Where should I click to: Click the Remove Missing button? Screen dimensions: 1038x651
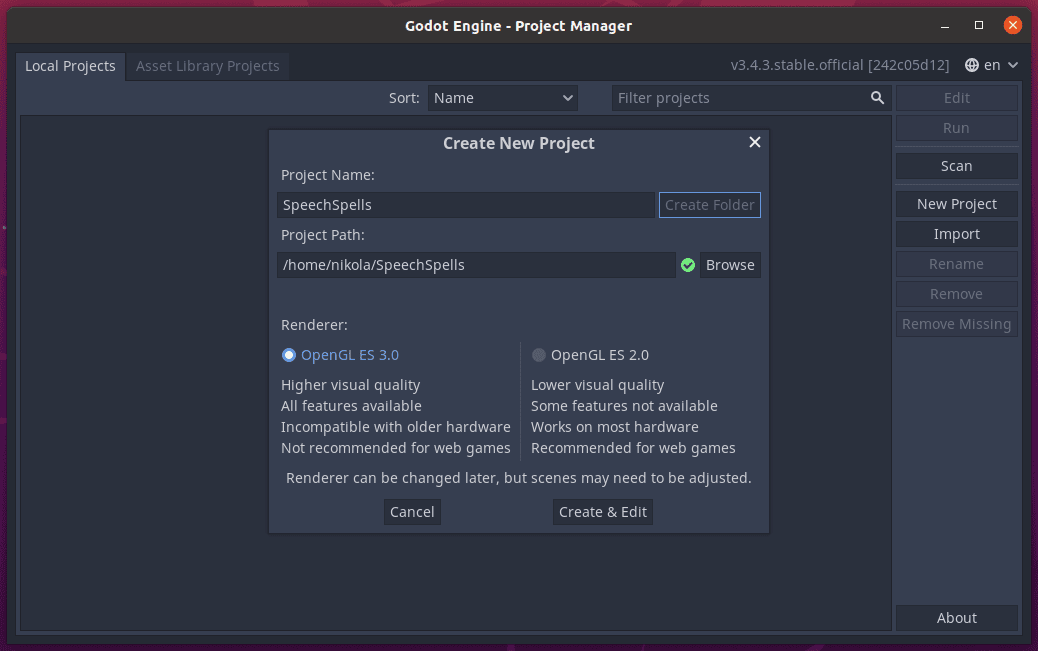click(957, 324)
